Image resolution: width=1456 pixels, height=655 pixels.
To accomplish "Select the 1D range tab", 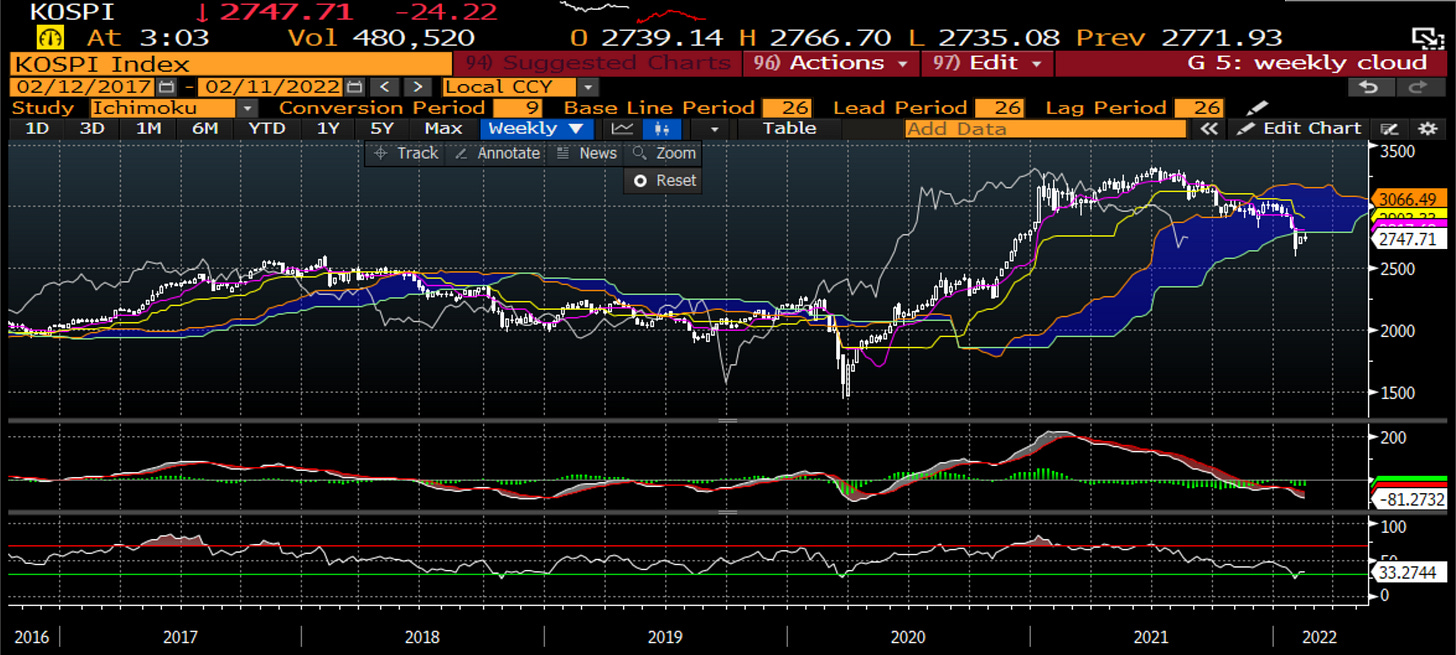I will (x=37, y=128).
